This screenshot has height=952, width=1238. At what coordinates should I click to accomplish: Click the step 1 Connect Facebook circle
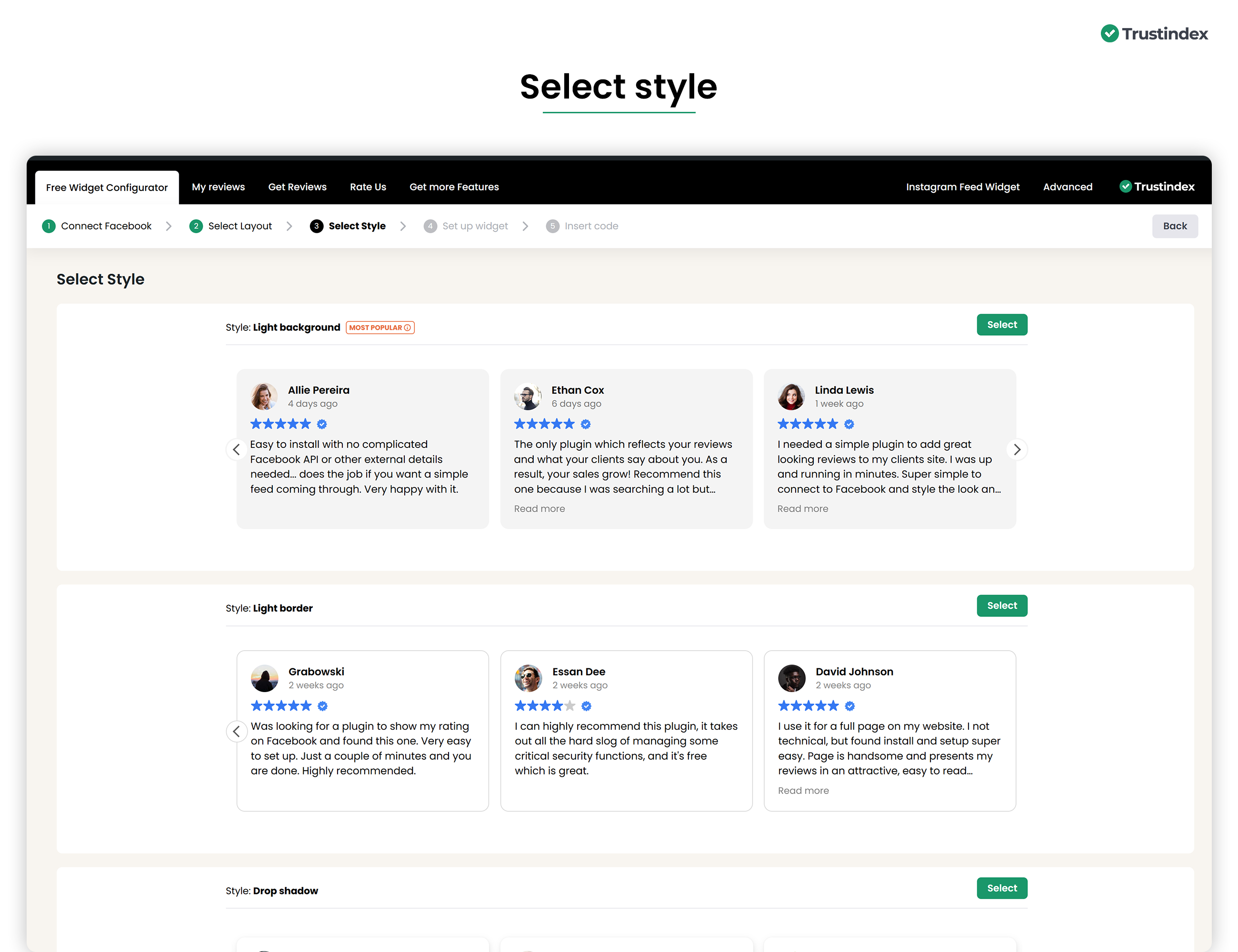pyautogui.click(x=49, y=226)
